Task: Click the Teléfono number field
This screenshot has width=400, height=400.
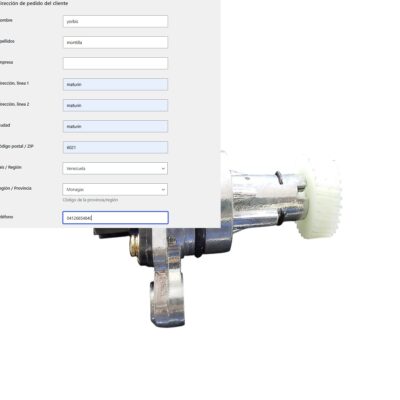Action: [115, 218]
